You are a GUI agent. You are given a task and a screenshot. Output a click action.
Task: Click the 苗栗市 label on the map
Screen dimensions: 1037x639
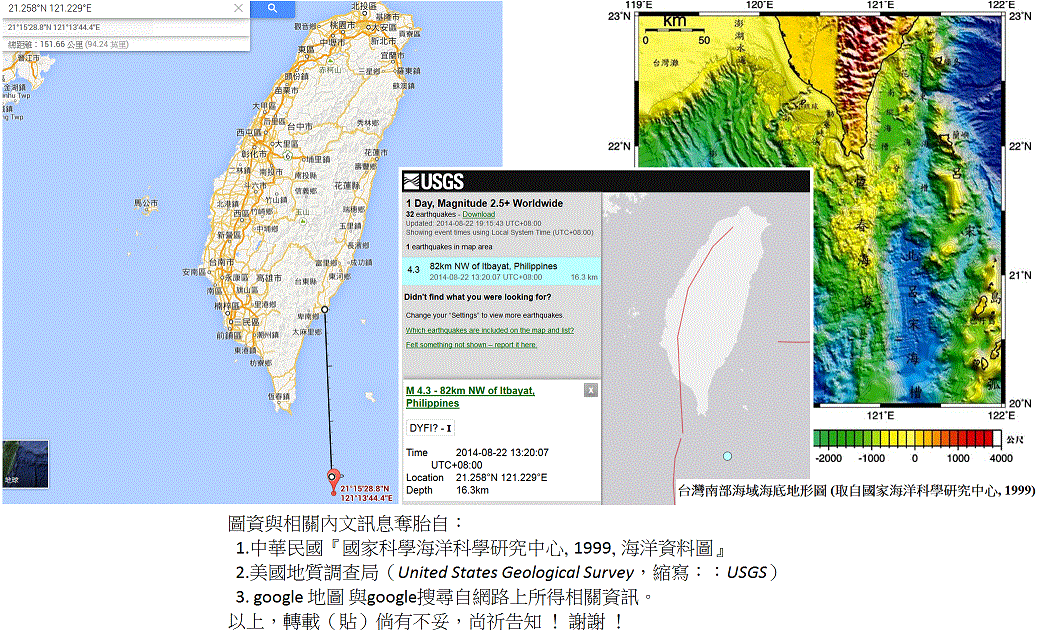pos(287,91)
